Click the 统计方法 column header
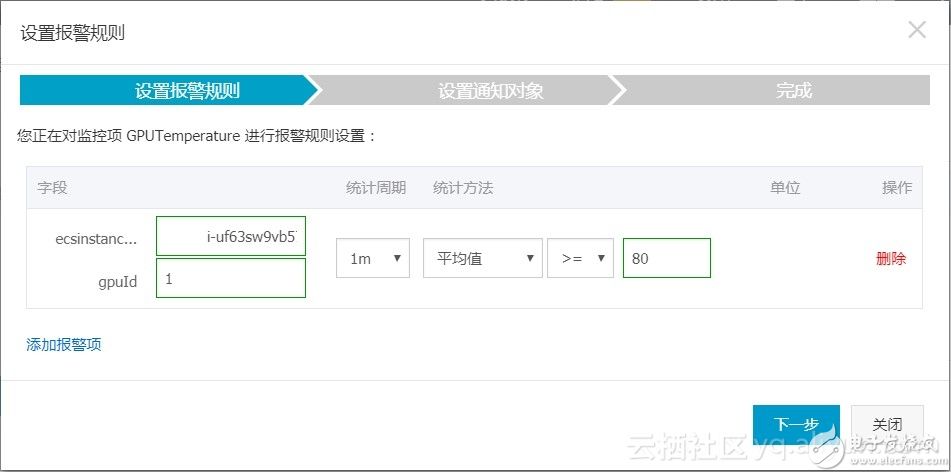This screenshot has width=951, height=472. pos(463,187)
